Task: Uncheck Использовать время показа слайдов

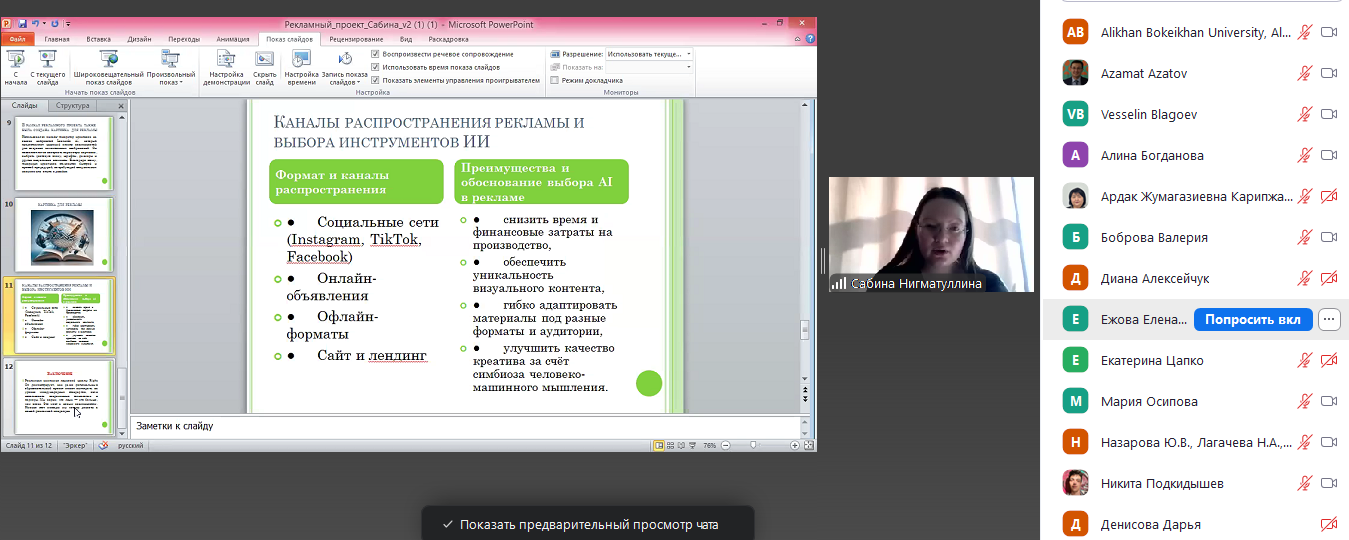Action: pos(375,67)
